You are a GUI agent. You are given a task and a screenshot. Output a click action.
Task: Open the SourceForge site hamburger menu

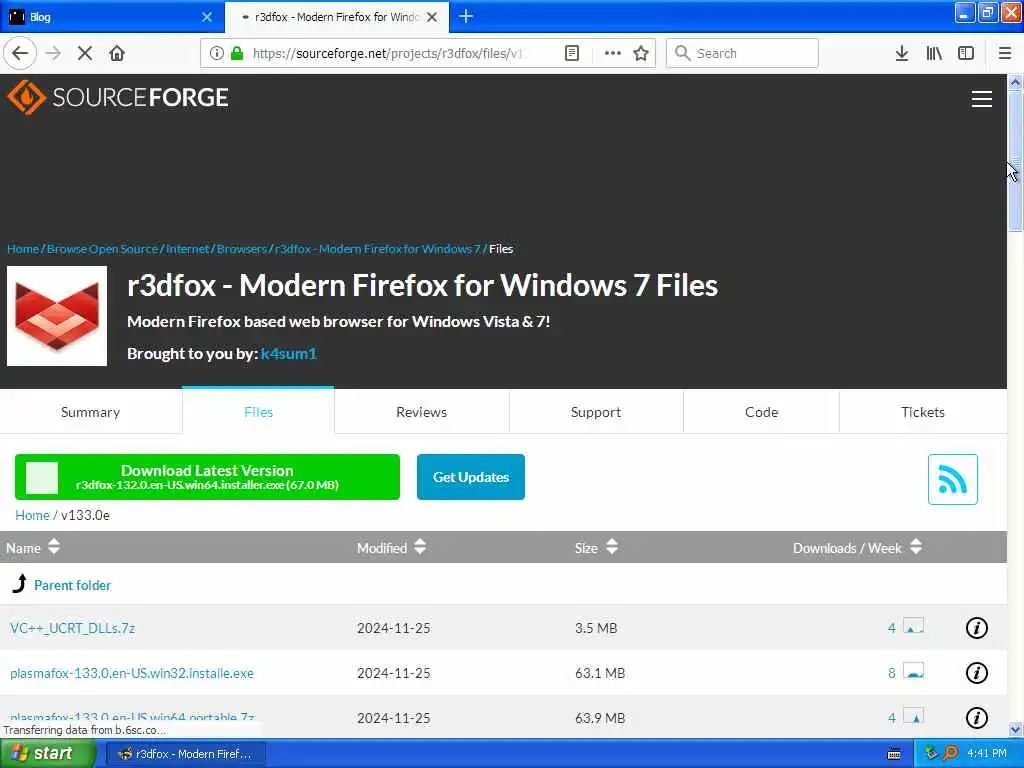pos(982,99)
